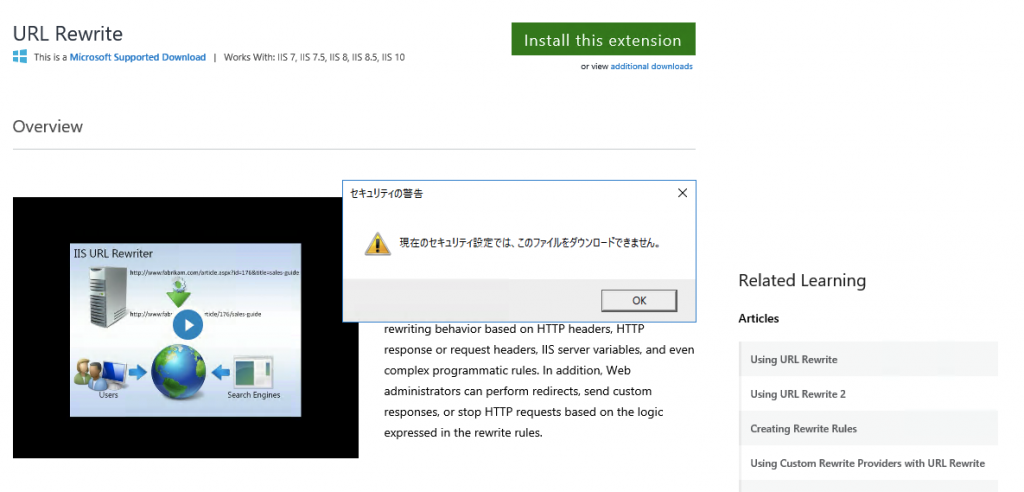Click the URL Rewrite page title

(x=68, y=33)
